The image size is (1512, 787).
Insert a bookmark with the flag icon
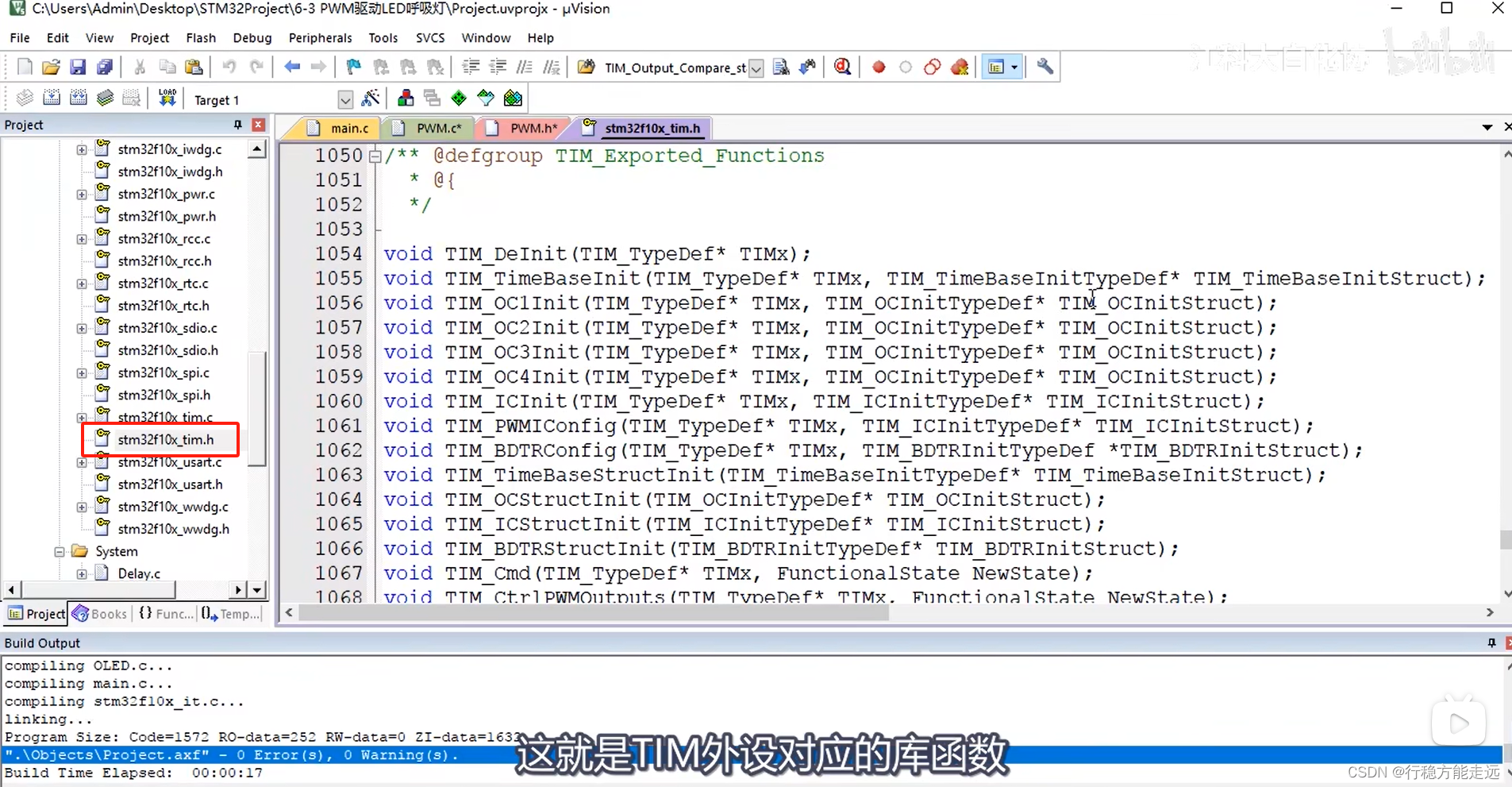354,67
